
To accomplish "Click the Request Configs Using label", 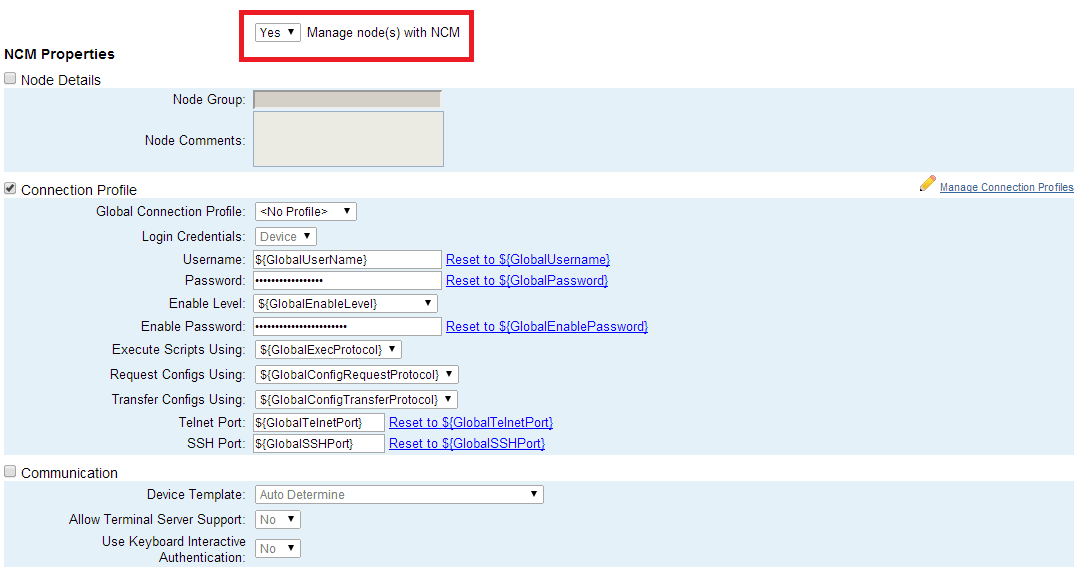I will (177, 374).
